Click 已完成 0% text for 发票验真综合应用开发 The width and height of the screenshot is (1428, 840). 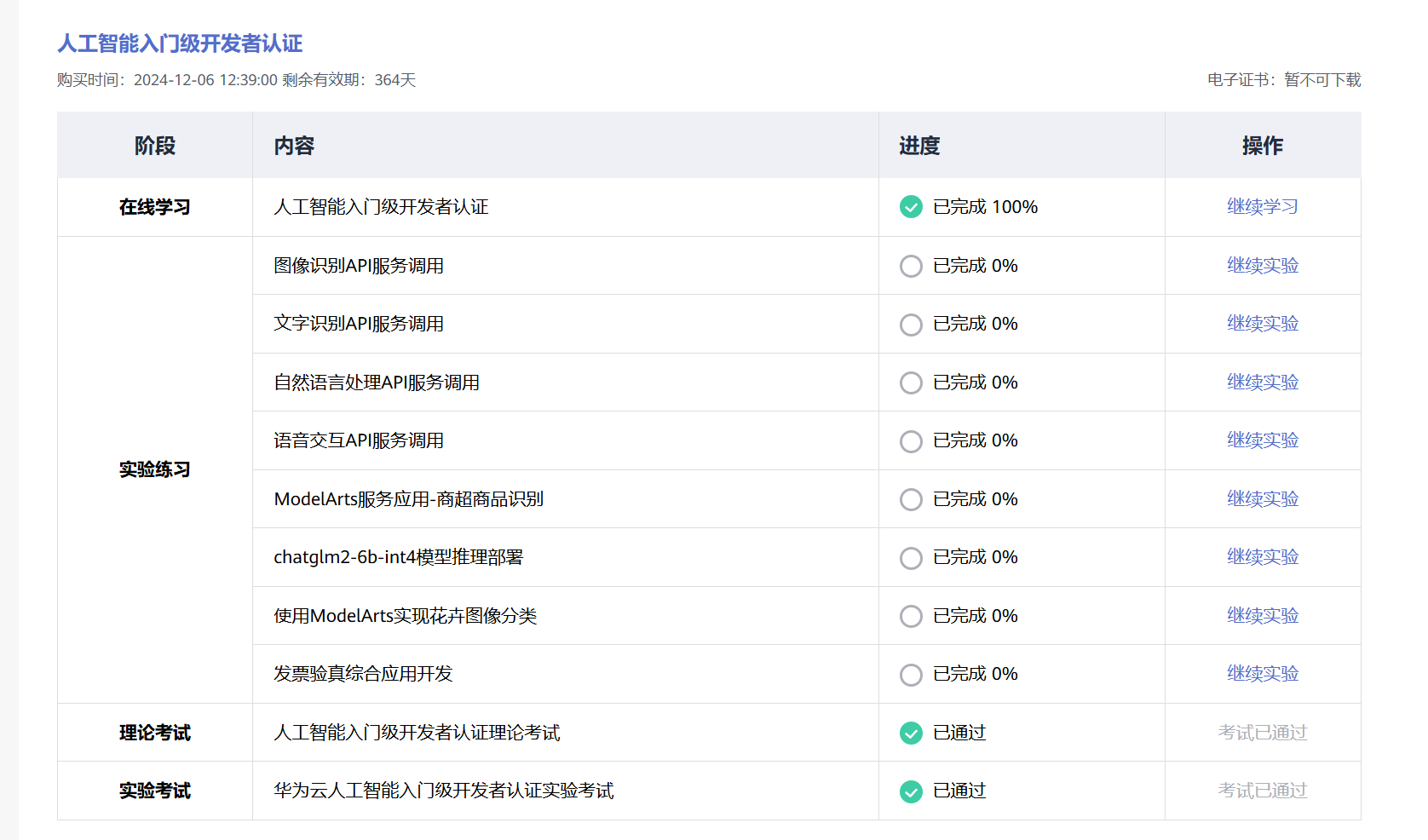[x=976, y=674]
